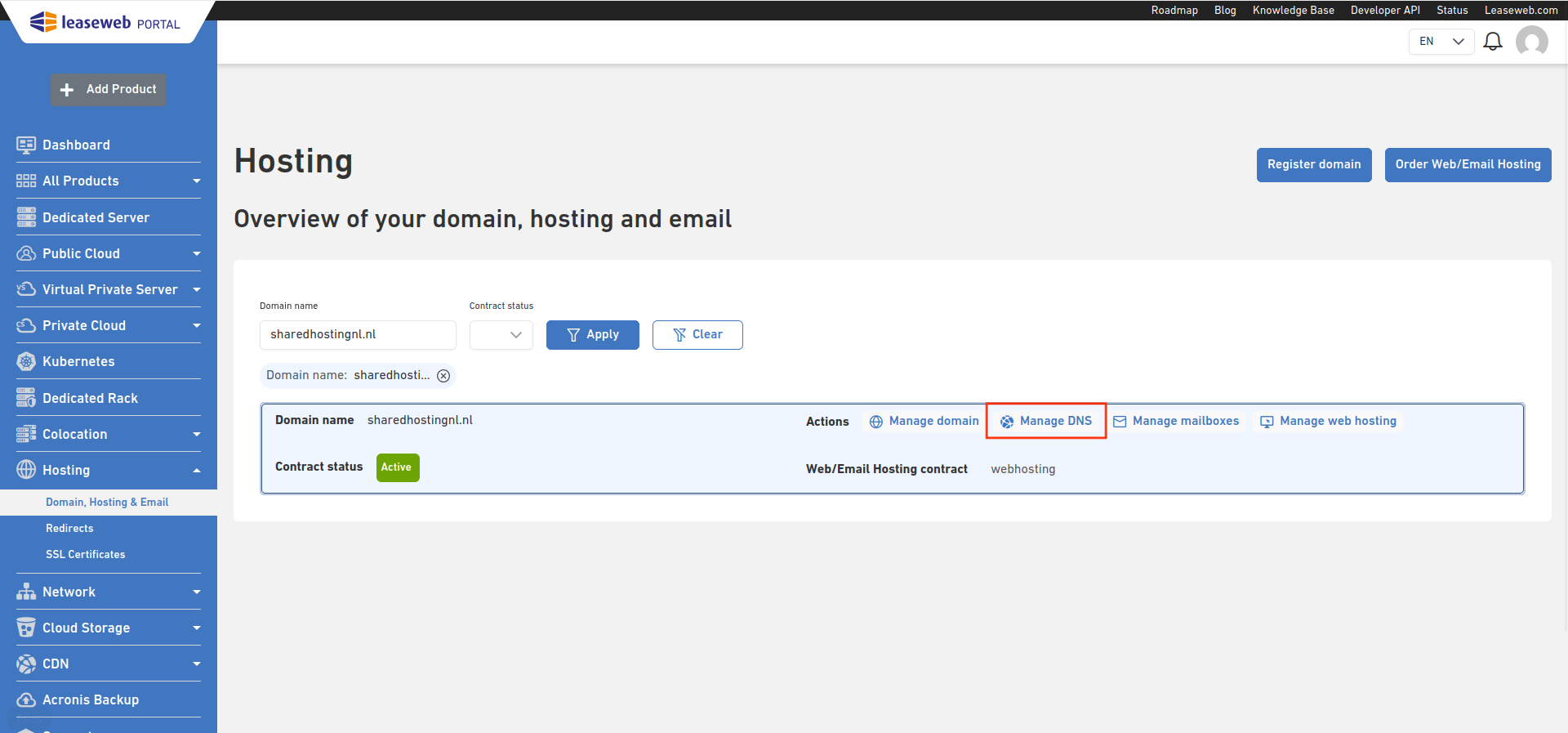This screenshot has height=733, width=1568.
Task: Focus the Domain name input field
Action: 358,335
